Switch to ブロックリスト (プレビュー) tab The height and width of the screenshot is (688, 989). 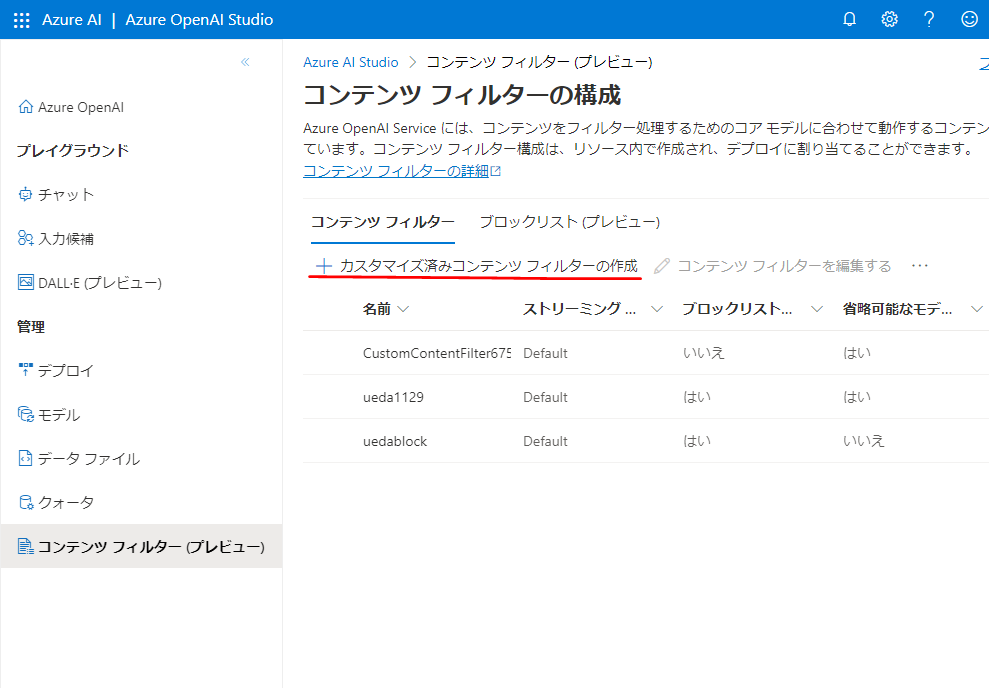point(570,222)
